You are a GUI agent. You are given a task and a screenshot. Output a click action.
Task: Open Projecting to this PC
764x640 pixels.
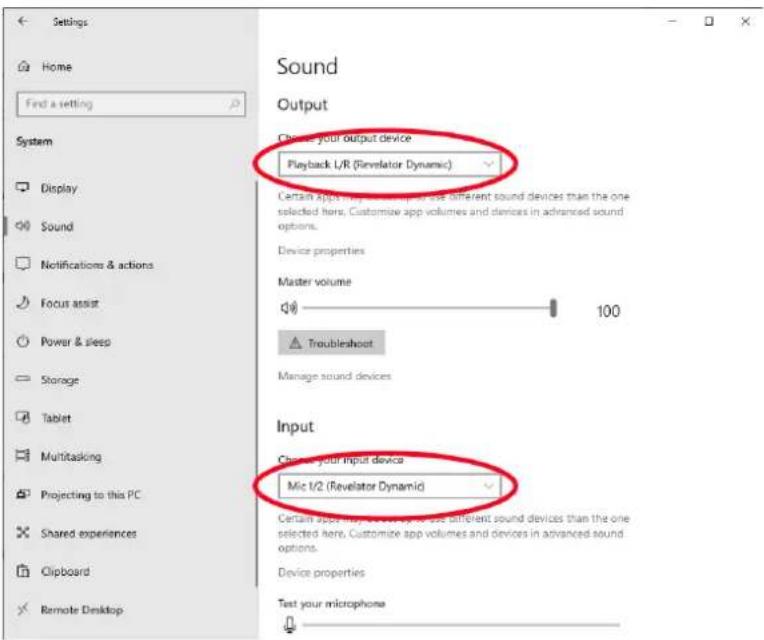(91, 495)
